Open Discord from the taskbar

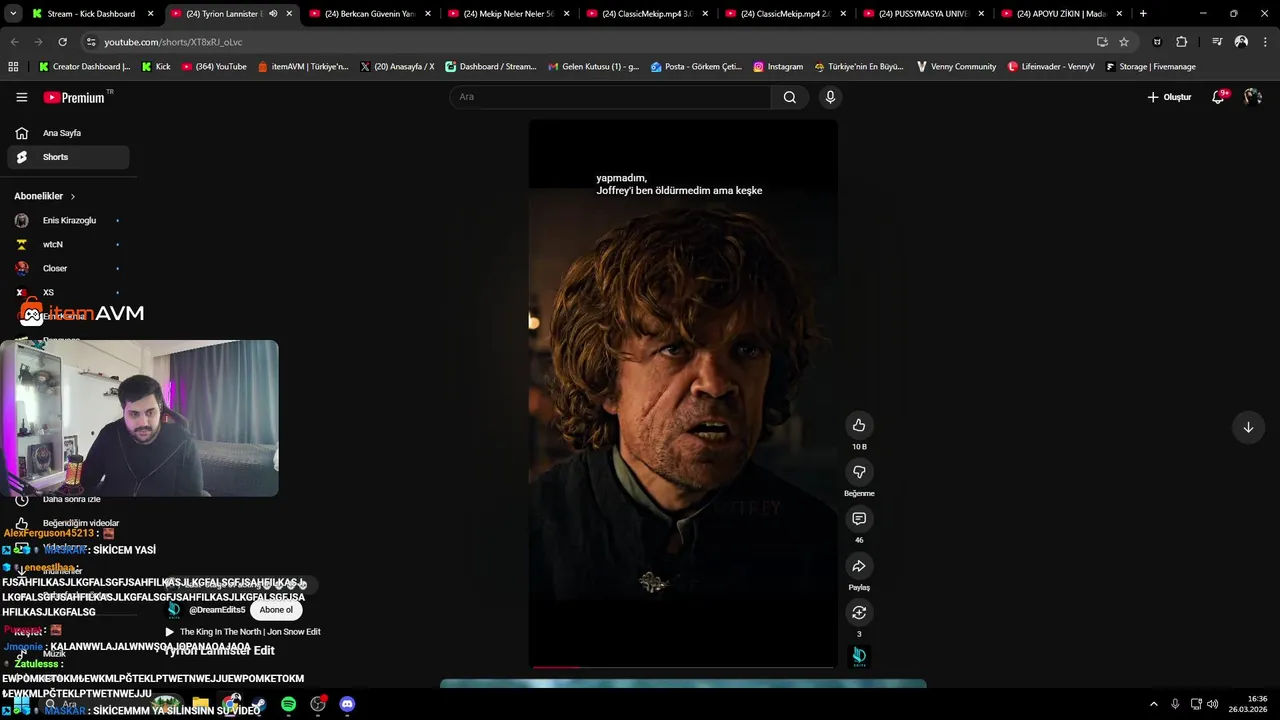coord(347,704)
